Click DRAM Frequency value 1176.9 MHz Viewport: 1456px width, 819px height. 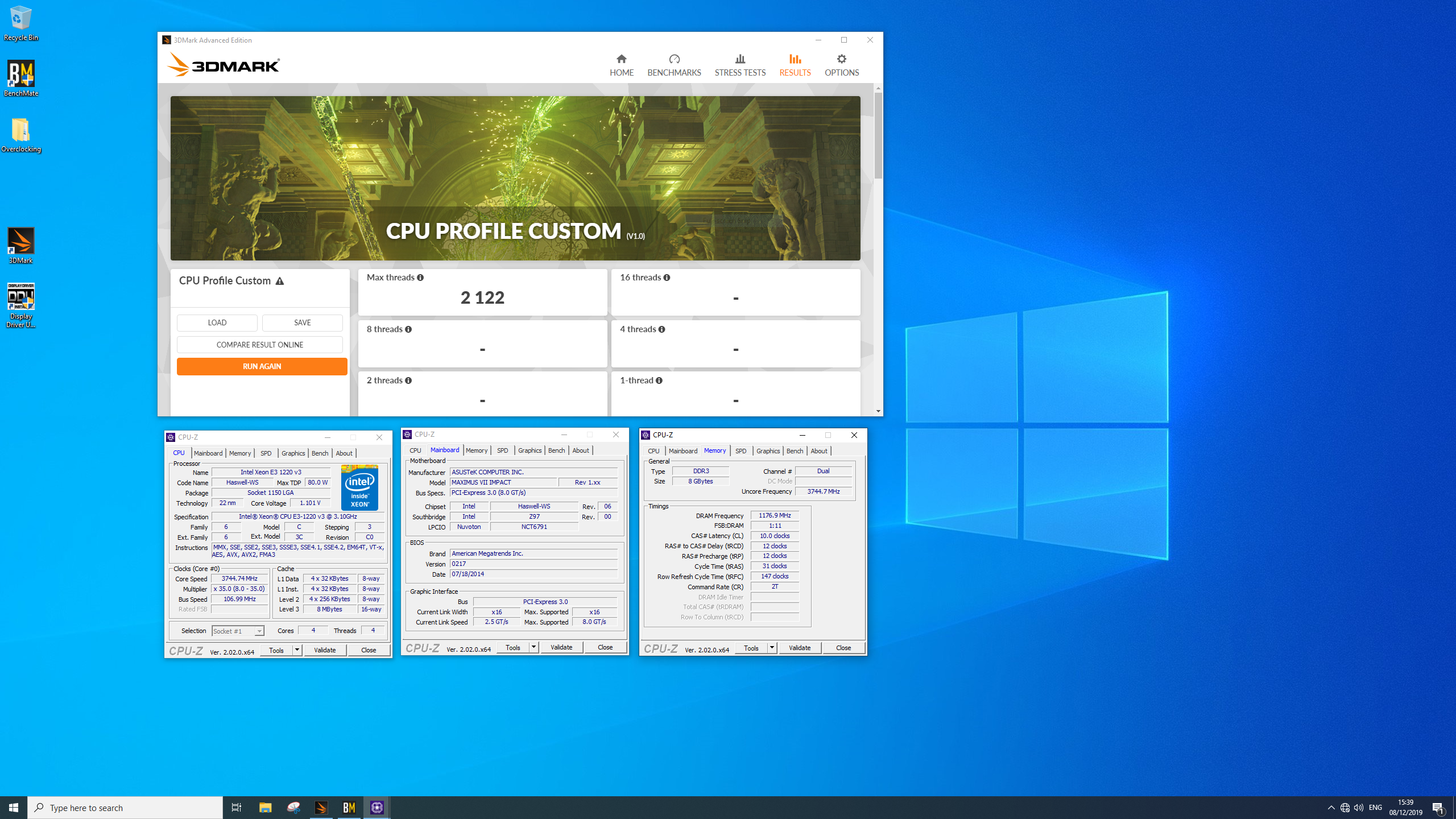click(x=775, y=515)
